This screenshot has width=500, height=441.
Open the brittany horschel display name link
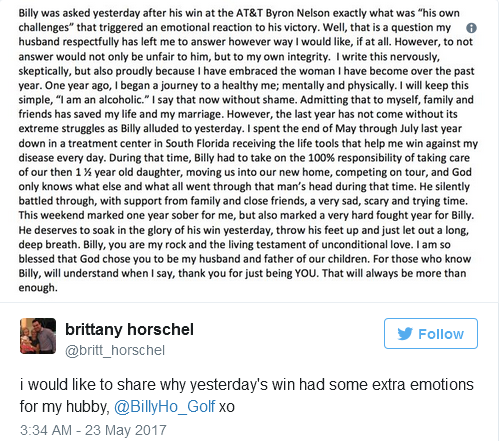tap(129, 329)
